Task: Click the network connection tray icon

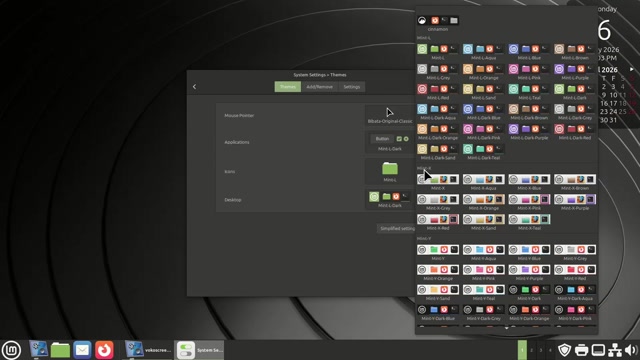Action: 614,350
